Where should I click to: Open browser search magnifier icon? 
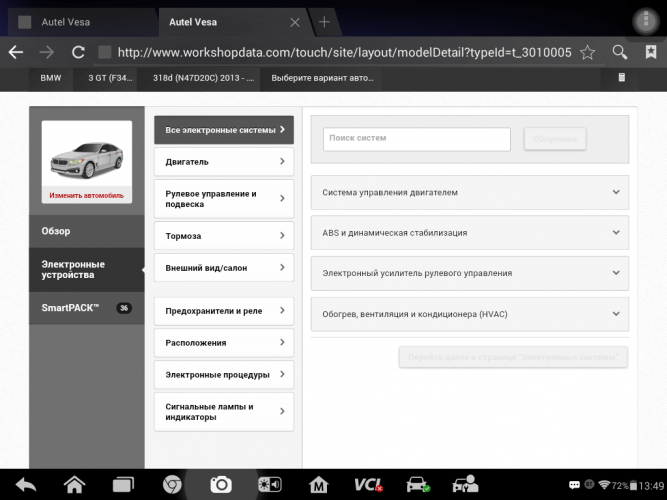(620, 52)
